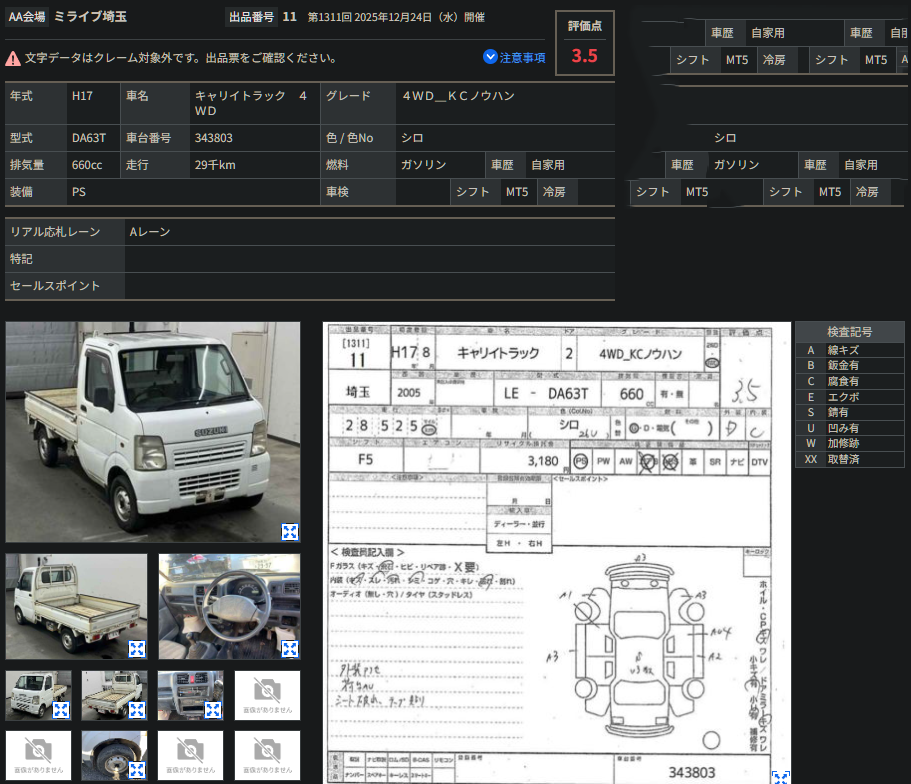
Task: Click the Aレーン bidding lane value
Action: tap(149, 232)
